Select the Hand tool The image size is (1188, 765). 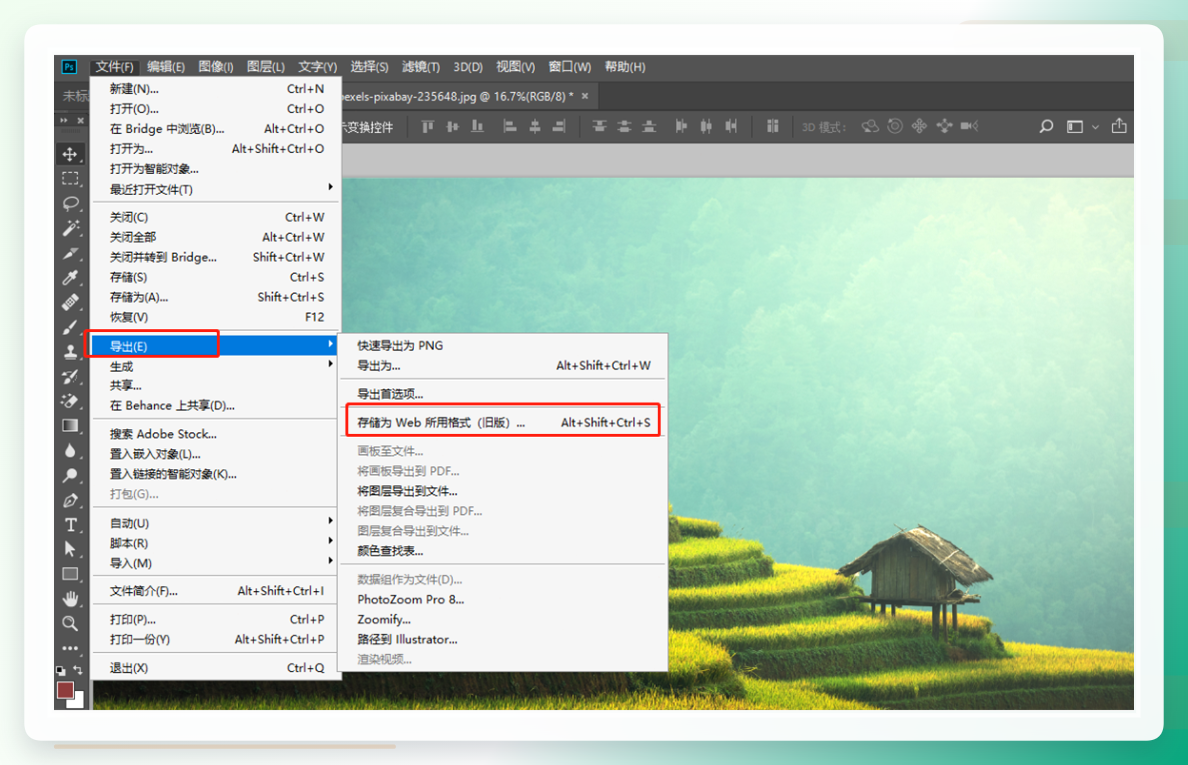70,599
